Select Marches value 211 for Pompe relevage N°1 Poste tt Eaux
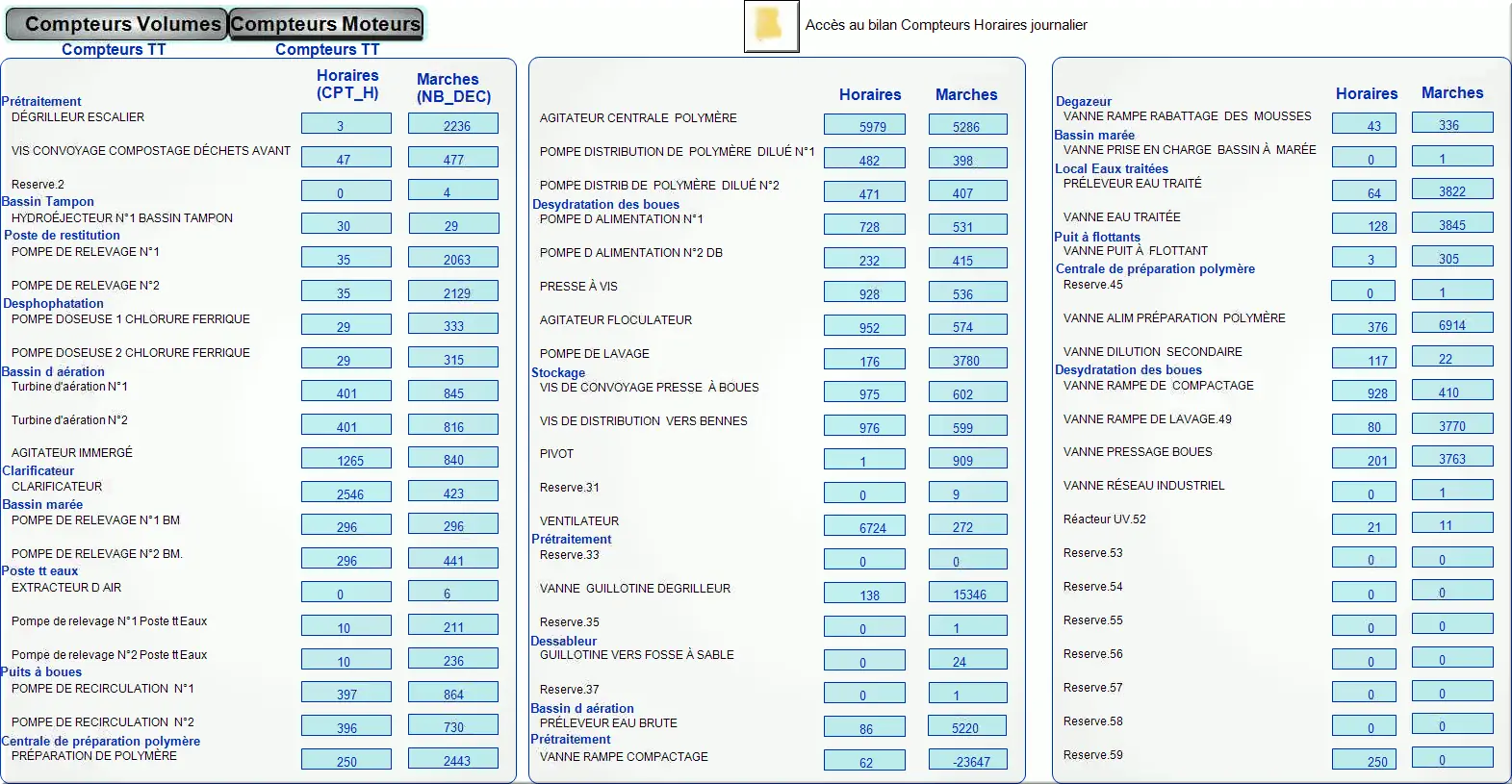The image size is (1512, 784). pos(453,626)
